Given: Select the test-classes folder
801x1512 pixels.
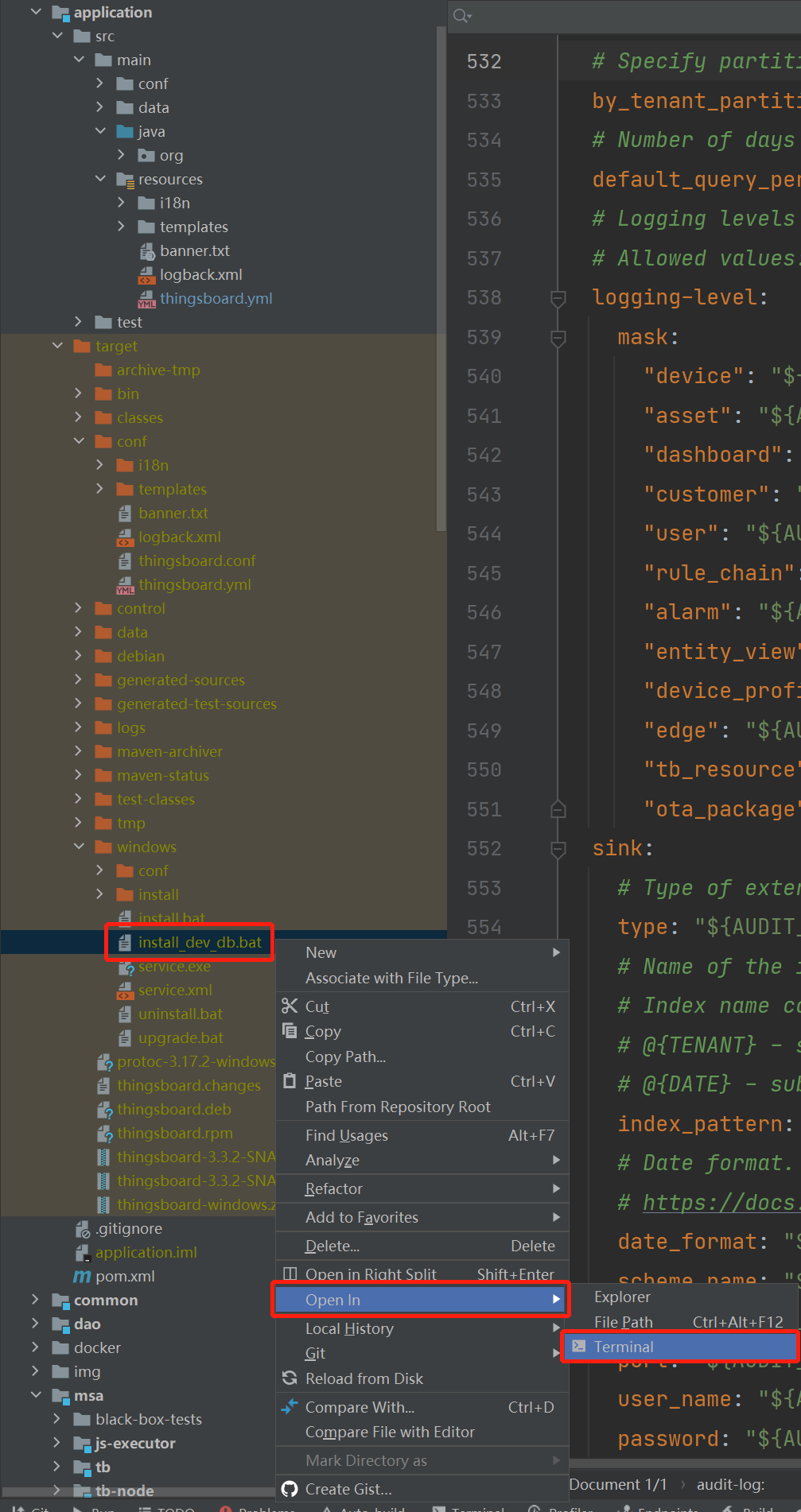Looking at the screenshot, I should click(x=156, y=799).
